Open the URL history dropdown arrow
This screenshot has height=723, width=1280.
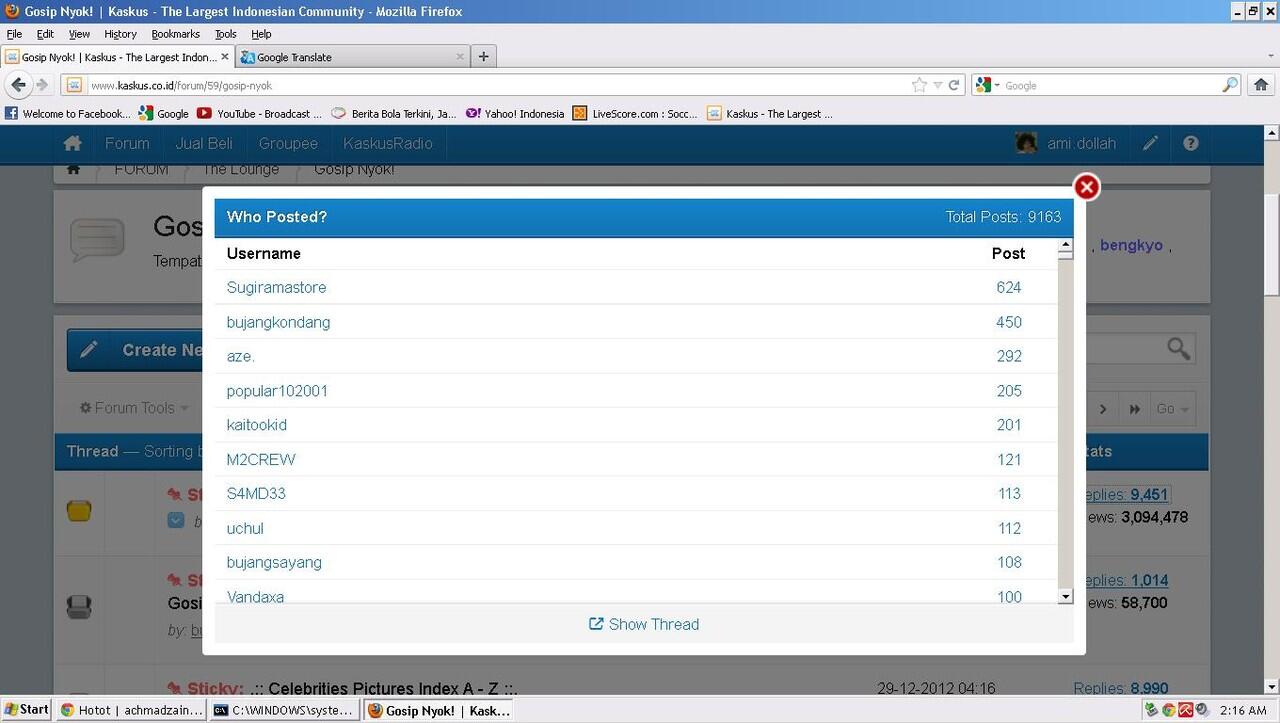tap(938, 85)
